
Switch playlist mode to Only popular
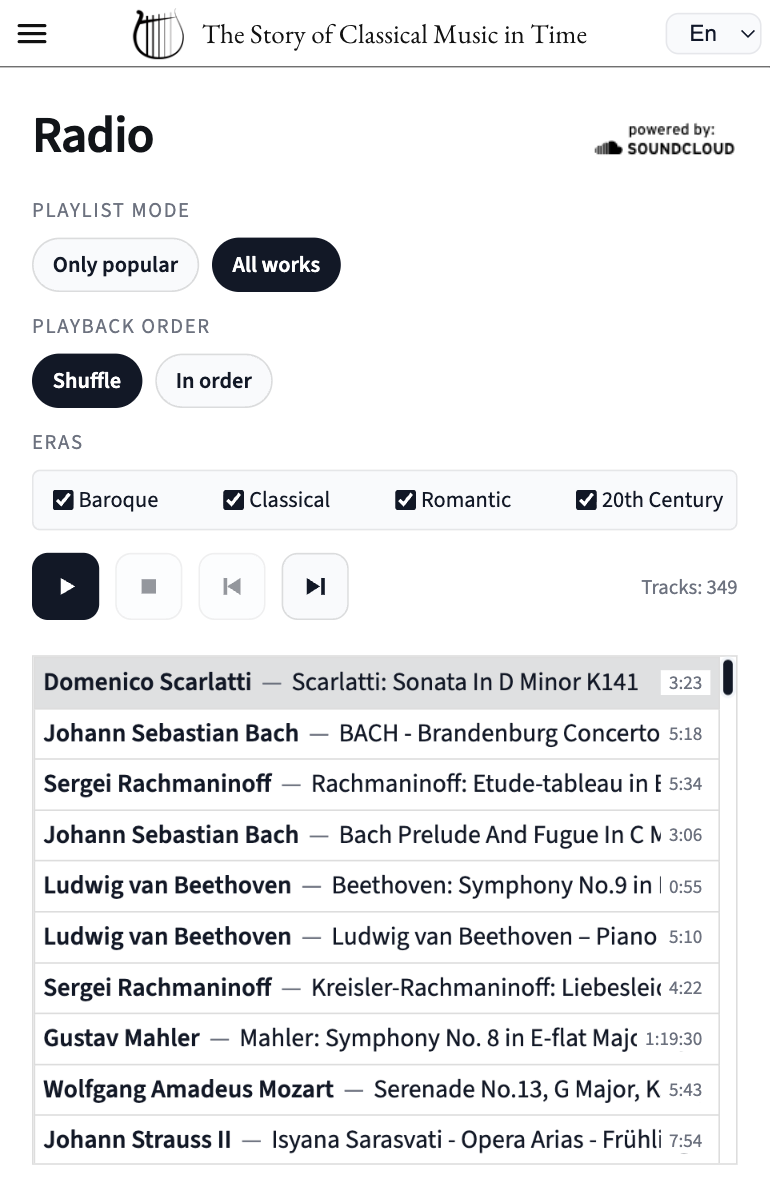[115, 264]
